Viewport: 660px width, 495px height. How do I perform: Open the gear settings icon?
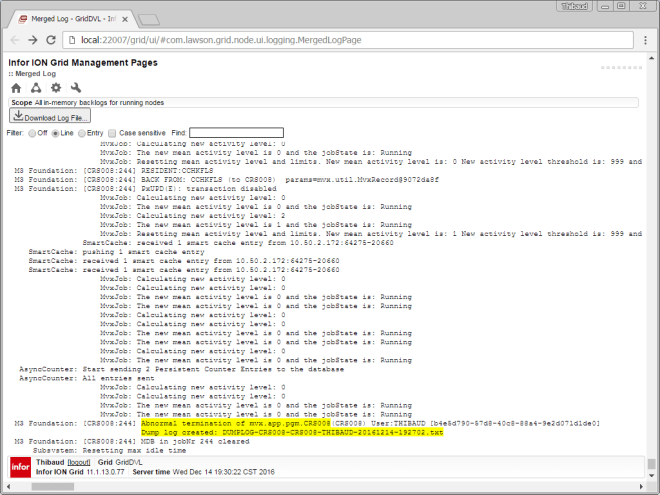[56, 88]
